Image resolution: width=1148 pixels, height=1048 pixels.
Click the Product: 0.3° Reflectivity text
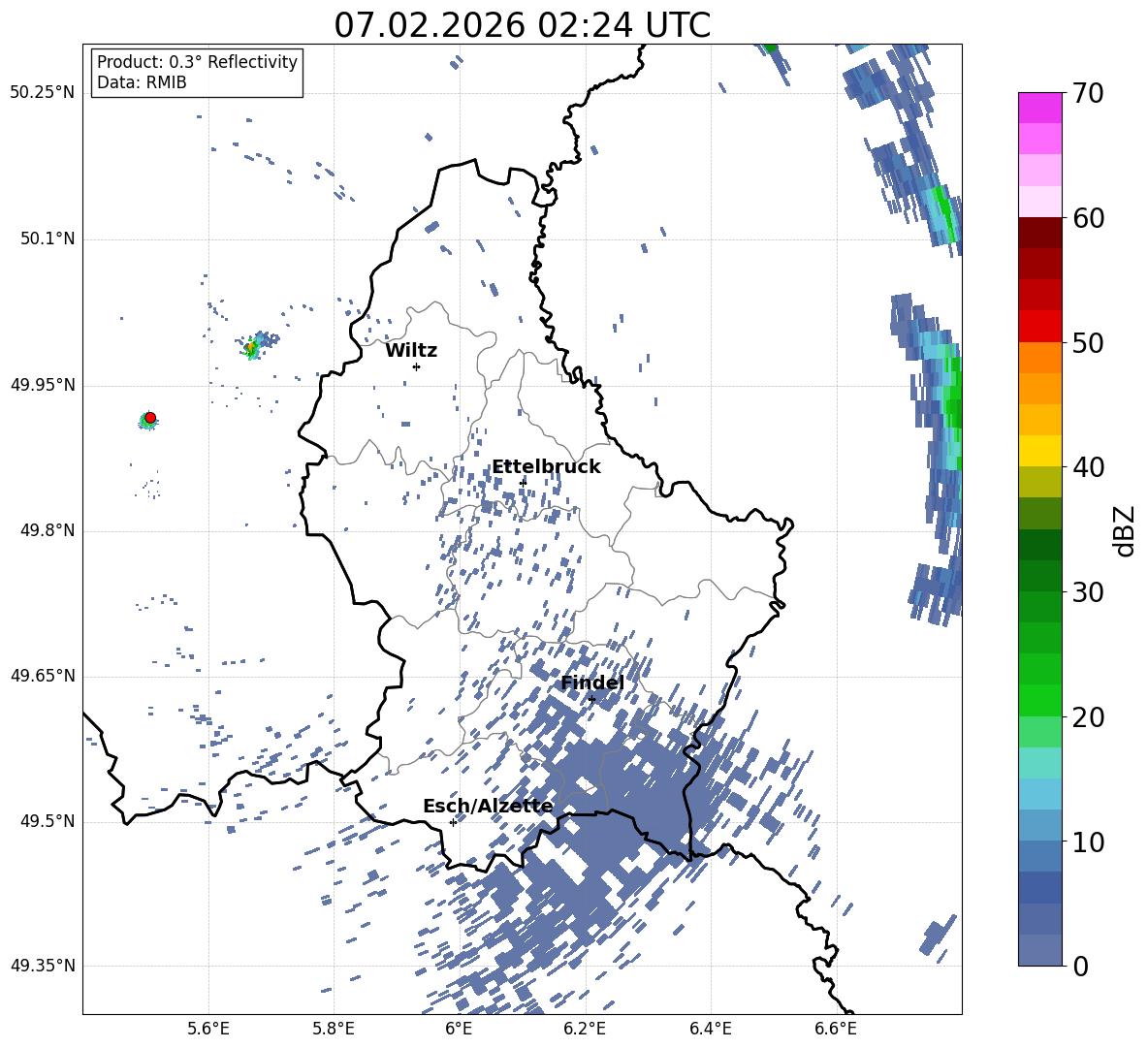point(197,61)
